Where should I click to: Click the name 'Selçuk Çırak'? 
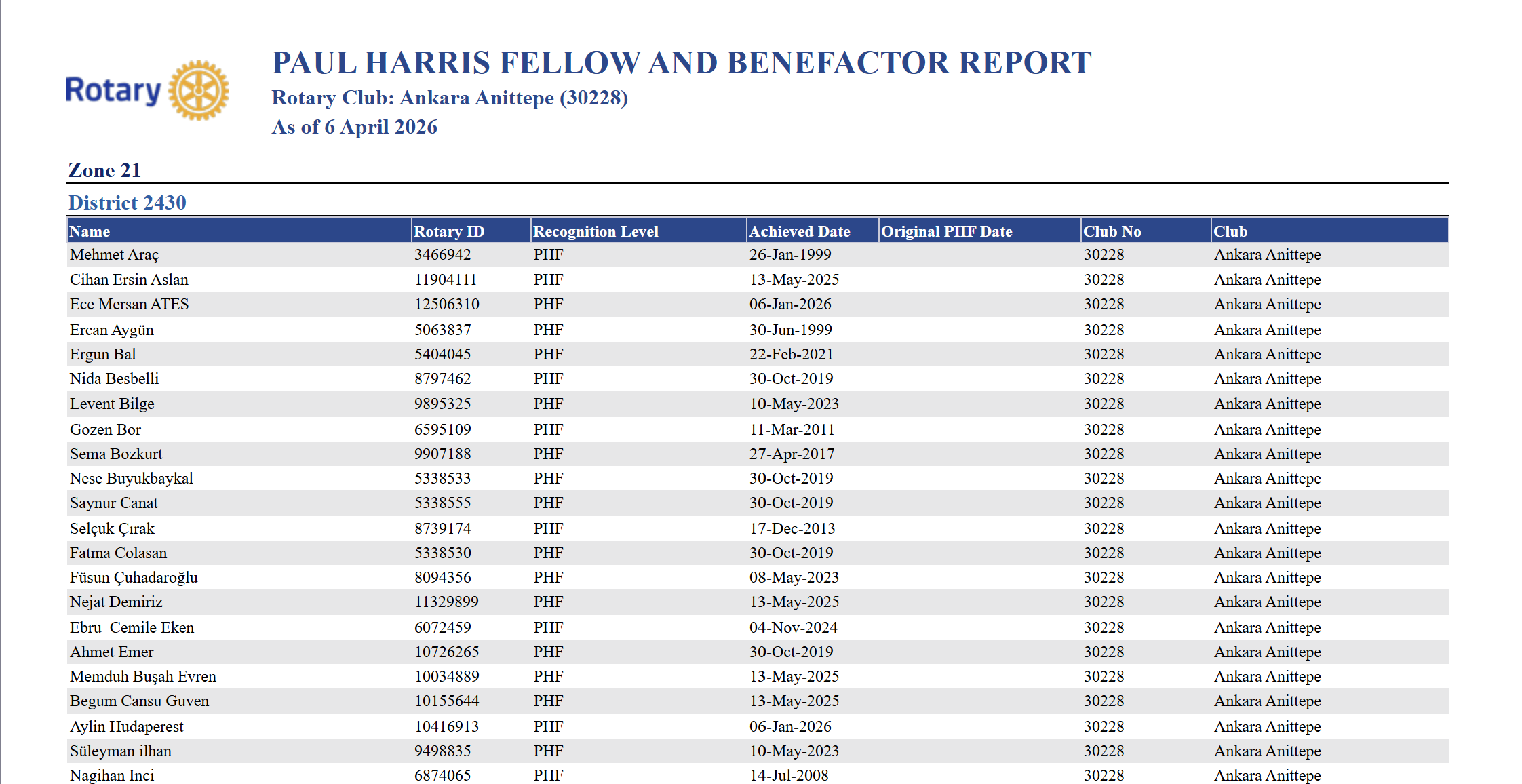tap(112, 528)
